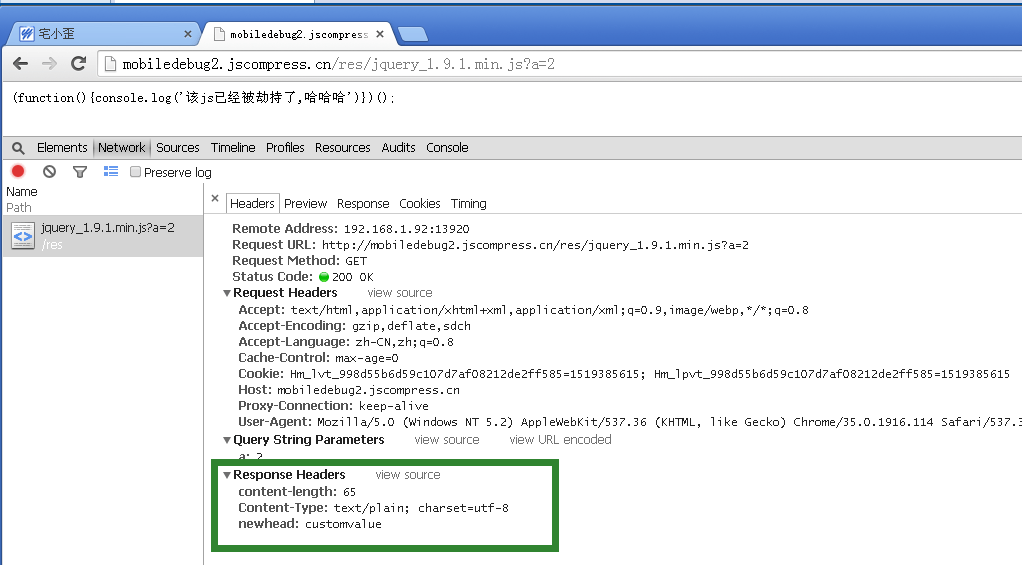Close the request details pane

coord(215,199)
